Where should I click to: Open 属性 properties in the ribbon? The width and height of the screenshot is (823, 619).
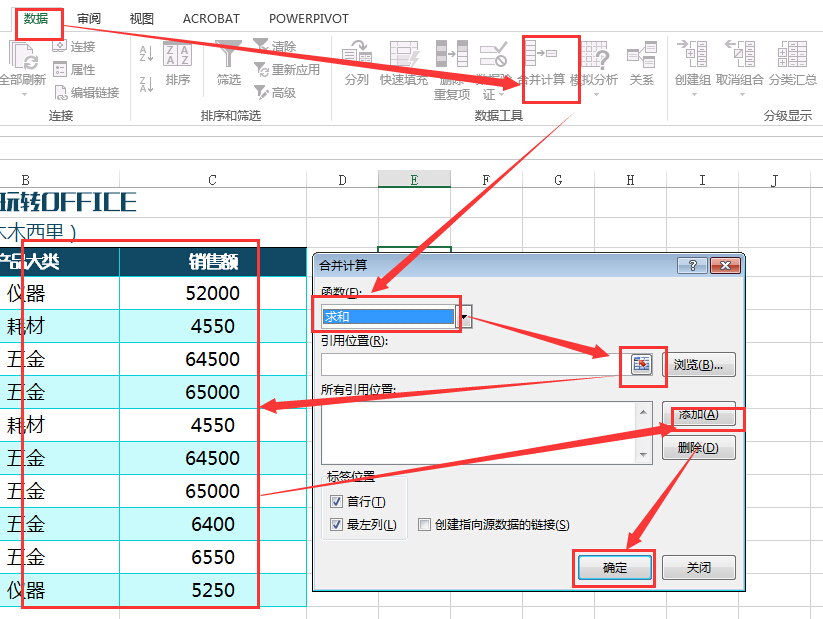74,69
